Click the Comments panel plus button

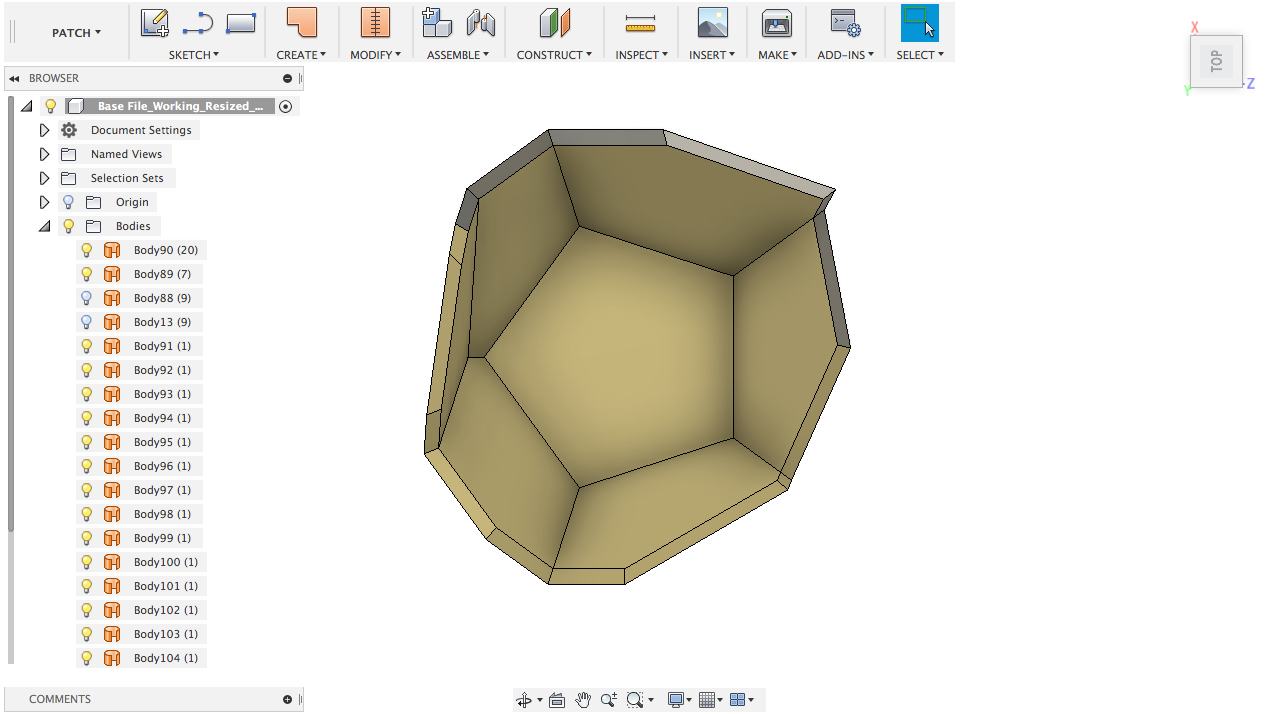click(x=288, y=699)
